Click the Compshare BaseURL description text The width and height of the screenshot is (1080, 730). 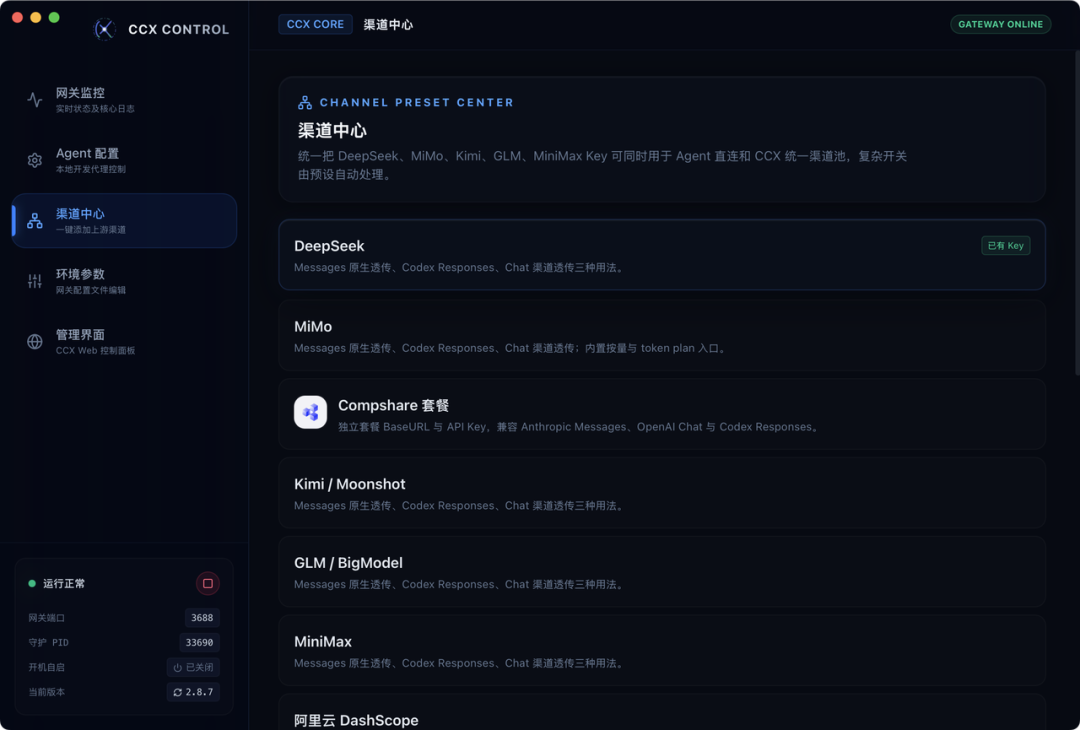coord(580,427)
